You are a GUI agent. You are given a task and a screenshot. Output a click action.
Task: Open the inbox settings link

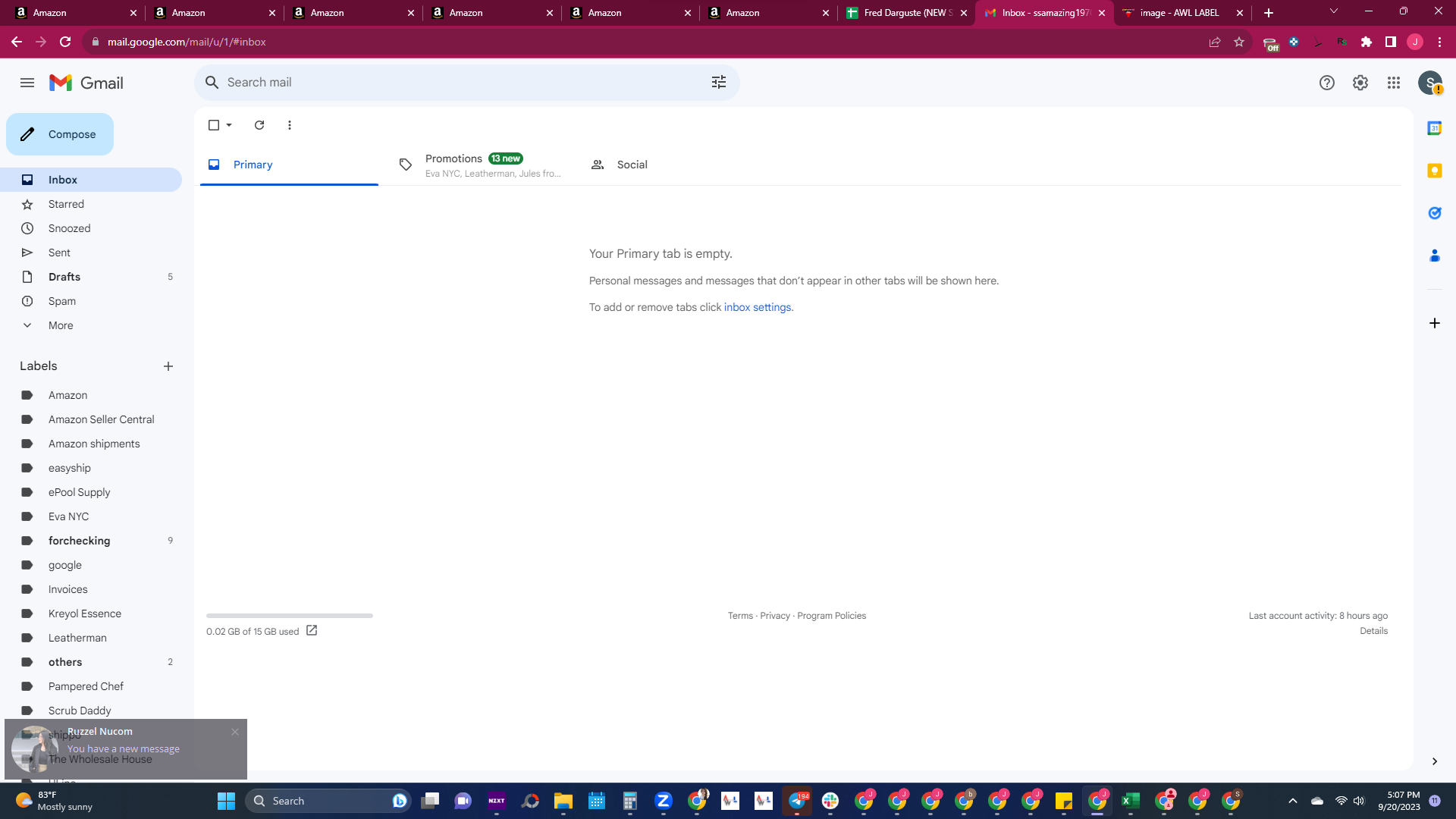(758, 307)
